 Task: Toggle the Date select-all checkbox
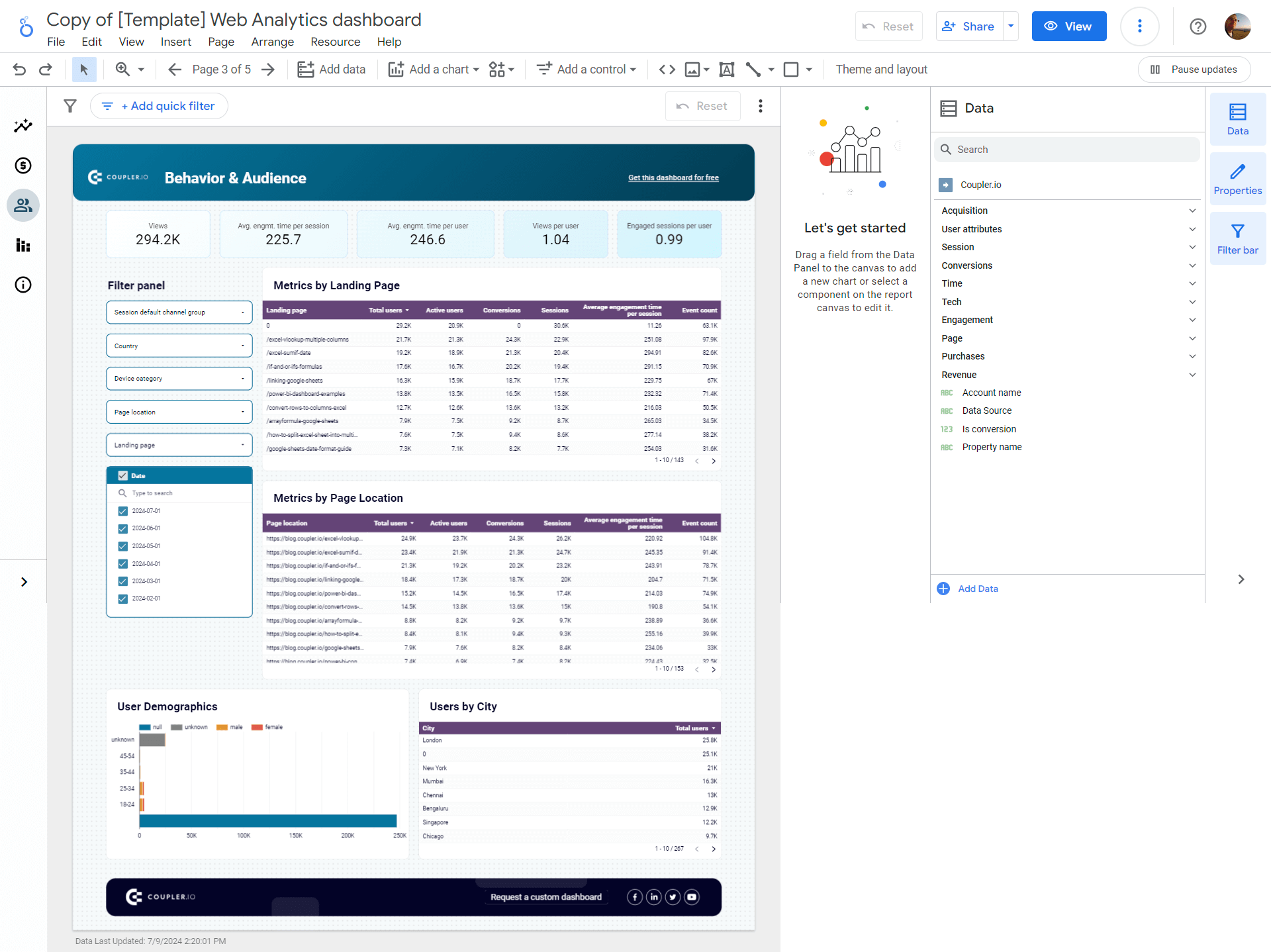click(x=122, y=475)
